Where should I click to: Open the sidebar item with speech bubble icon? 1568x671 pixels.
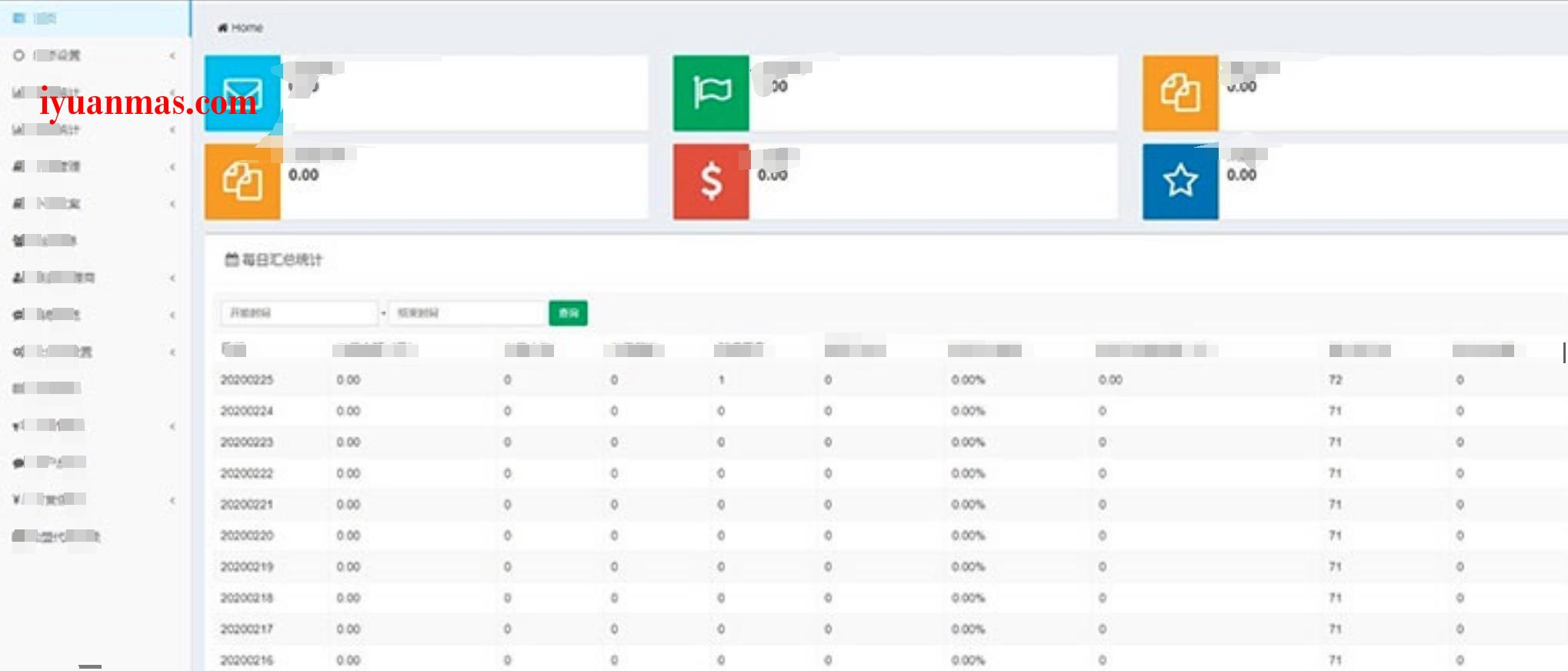pyautogui.click(x=95, y=462)
